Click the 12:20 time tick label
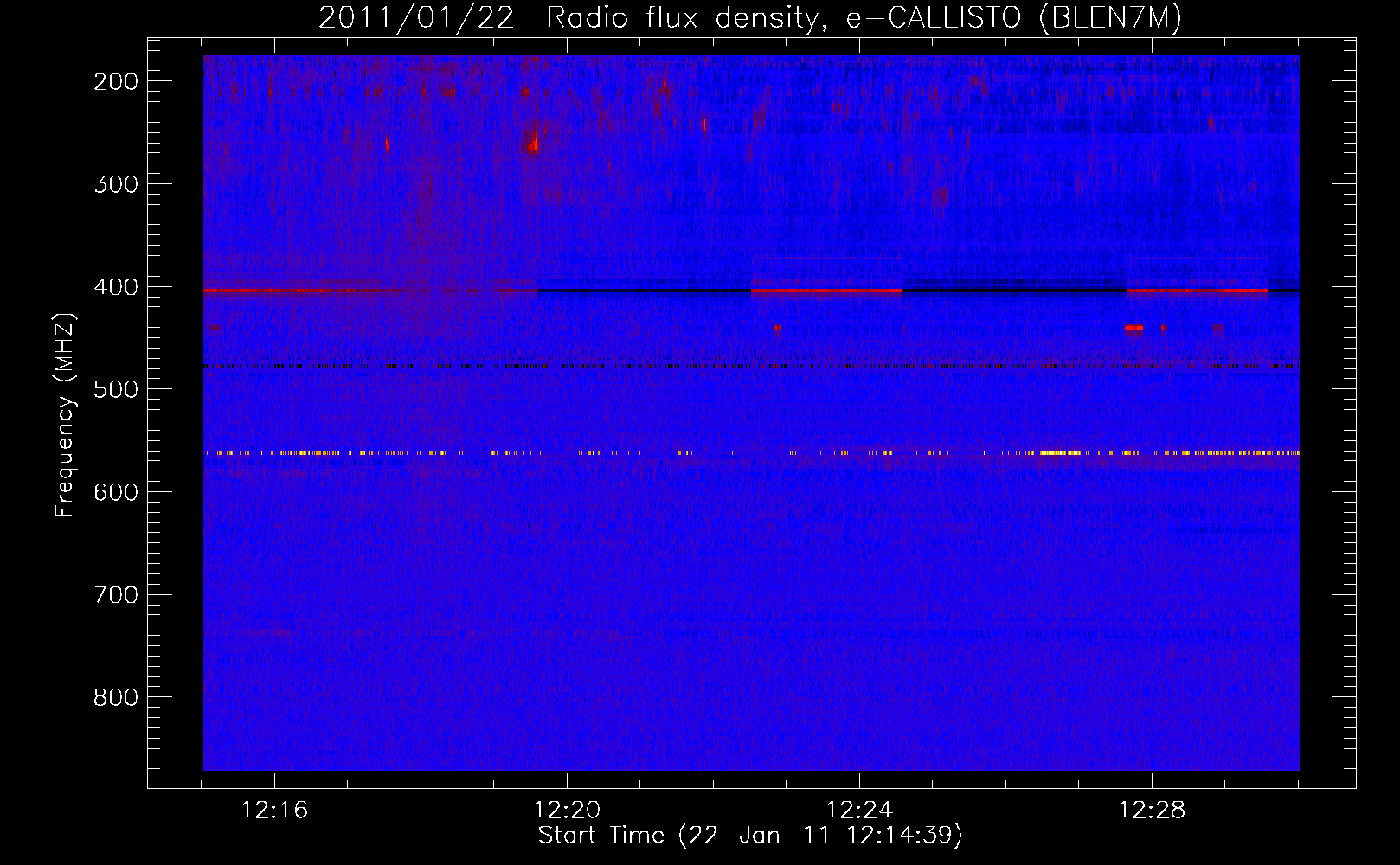Viewport: 1400px width, 865px height. click(567, 811)
